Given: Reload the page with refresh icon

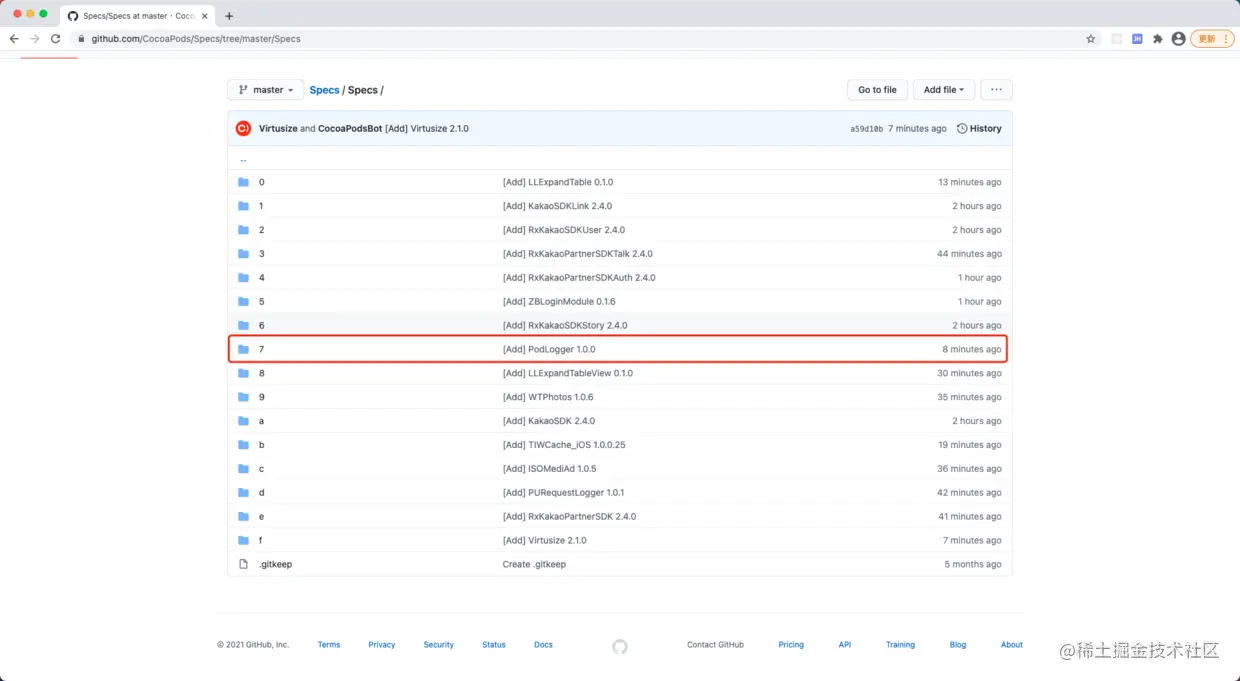Looking at the screenshot, I should coord(56,39).
